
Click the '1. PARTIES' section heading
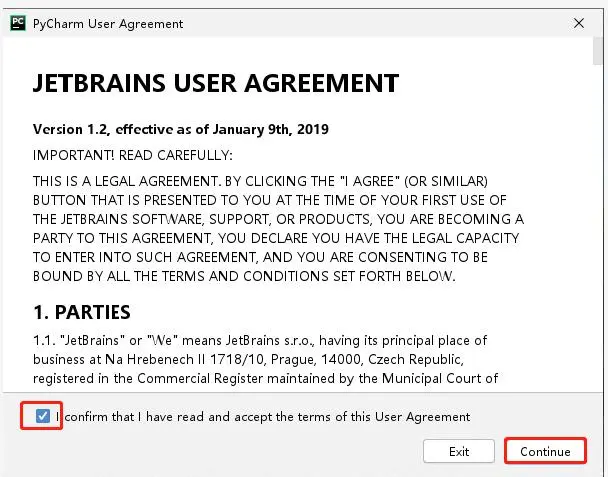tap(82, 312)
